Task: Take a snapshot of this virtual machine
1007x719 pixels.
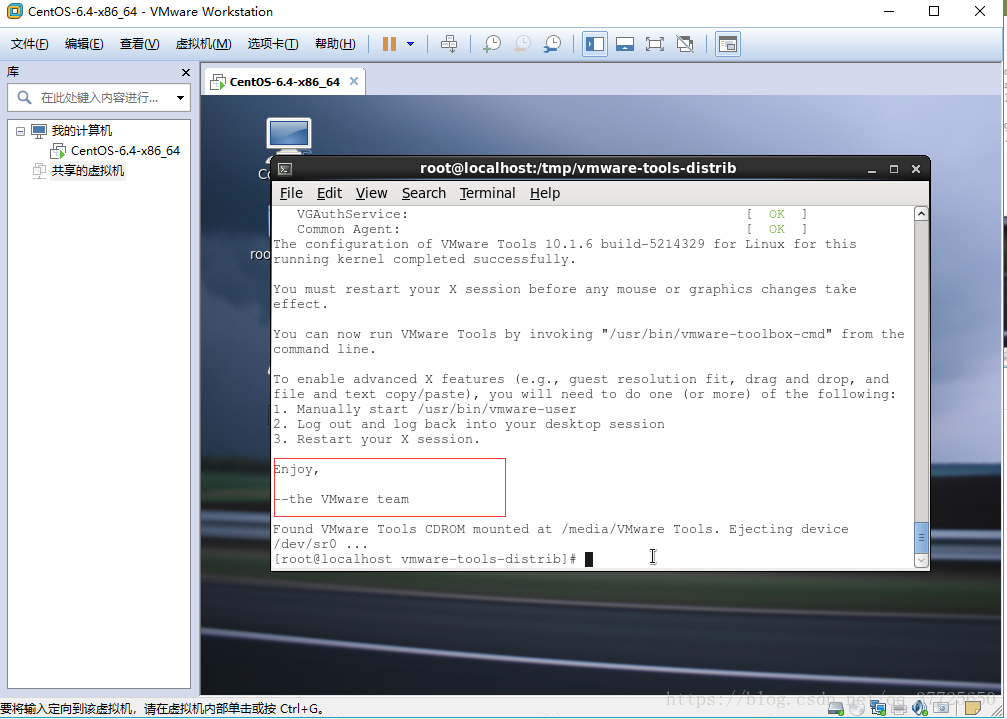Action: pos(492,44)
